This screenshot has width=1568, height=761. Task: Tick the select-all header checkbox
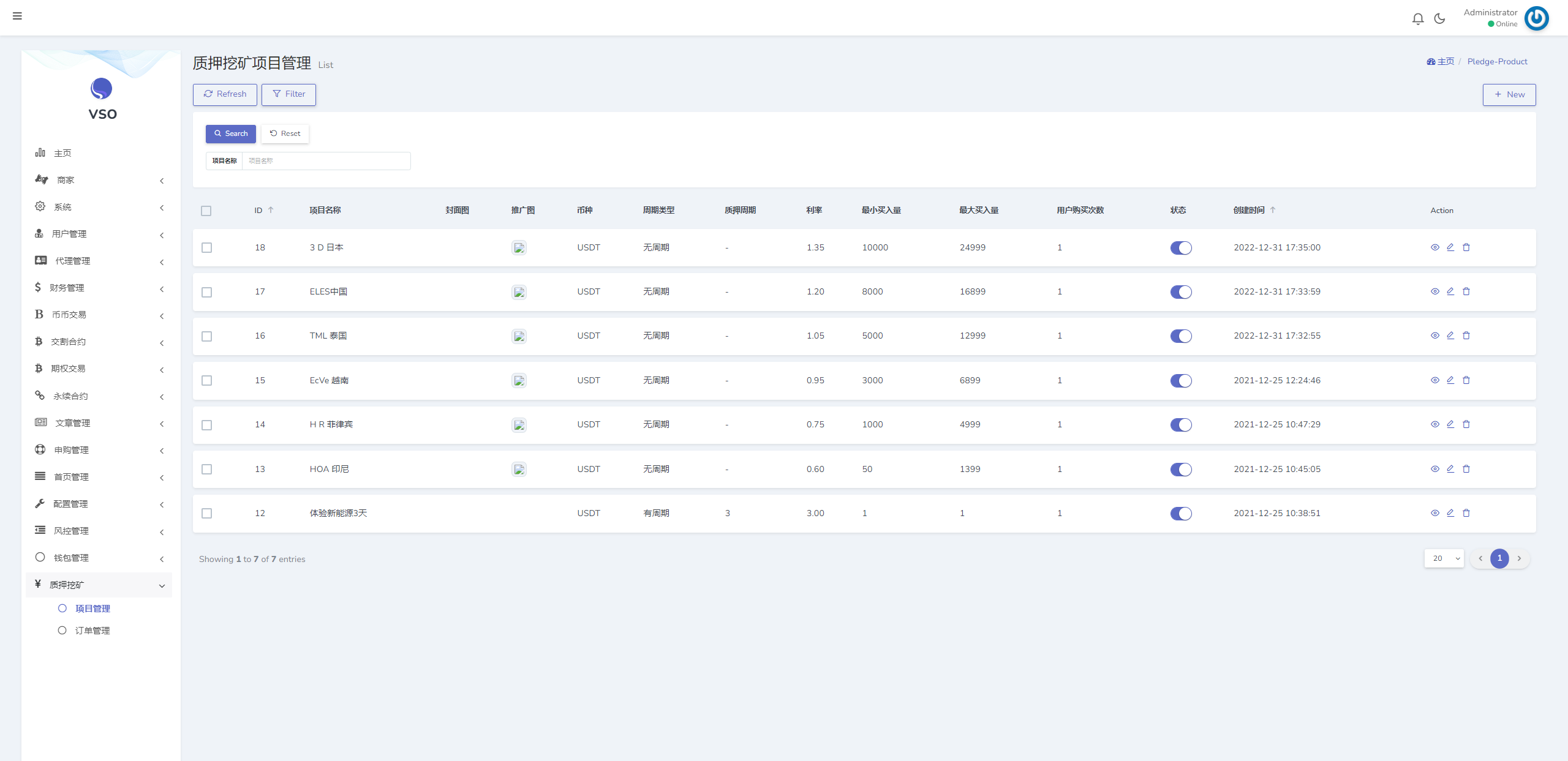[206, 211]
